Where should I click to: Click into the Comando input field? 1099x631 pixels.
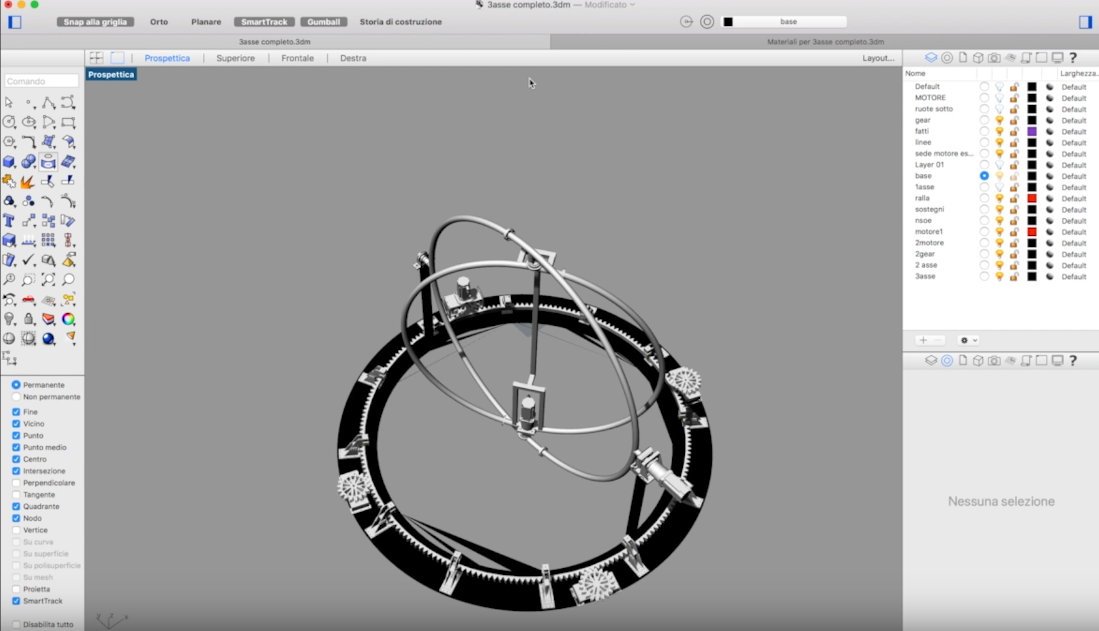pyautogui.click(x=41, y=81)
